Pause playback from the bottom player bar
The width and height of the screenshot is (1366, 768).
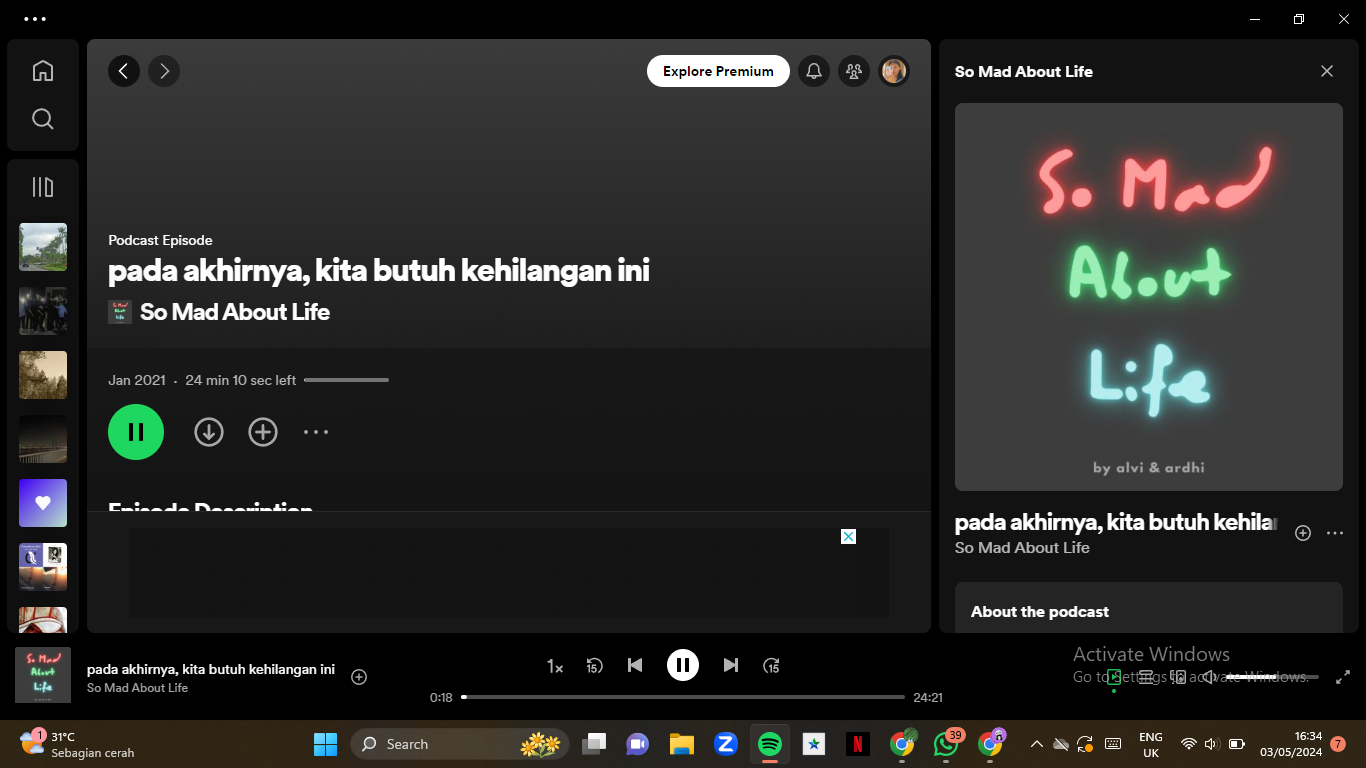[683, 665]
